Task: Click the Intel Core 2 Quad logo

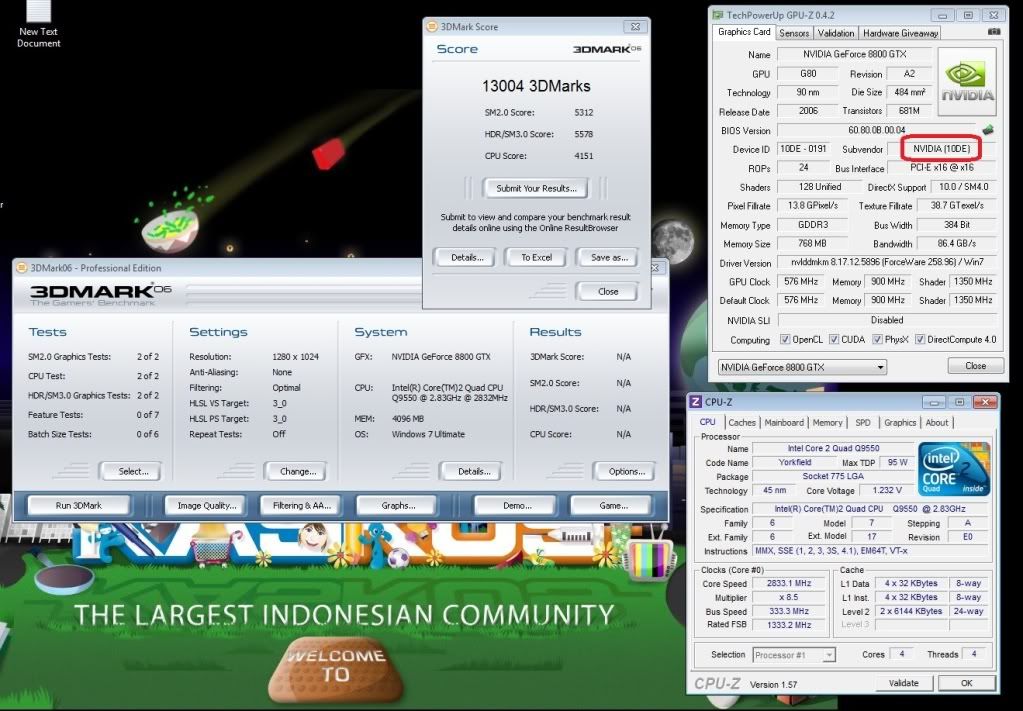Action: pos(953,469)
